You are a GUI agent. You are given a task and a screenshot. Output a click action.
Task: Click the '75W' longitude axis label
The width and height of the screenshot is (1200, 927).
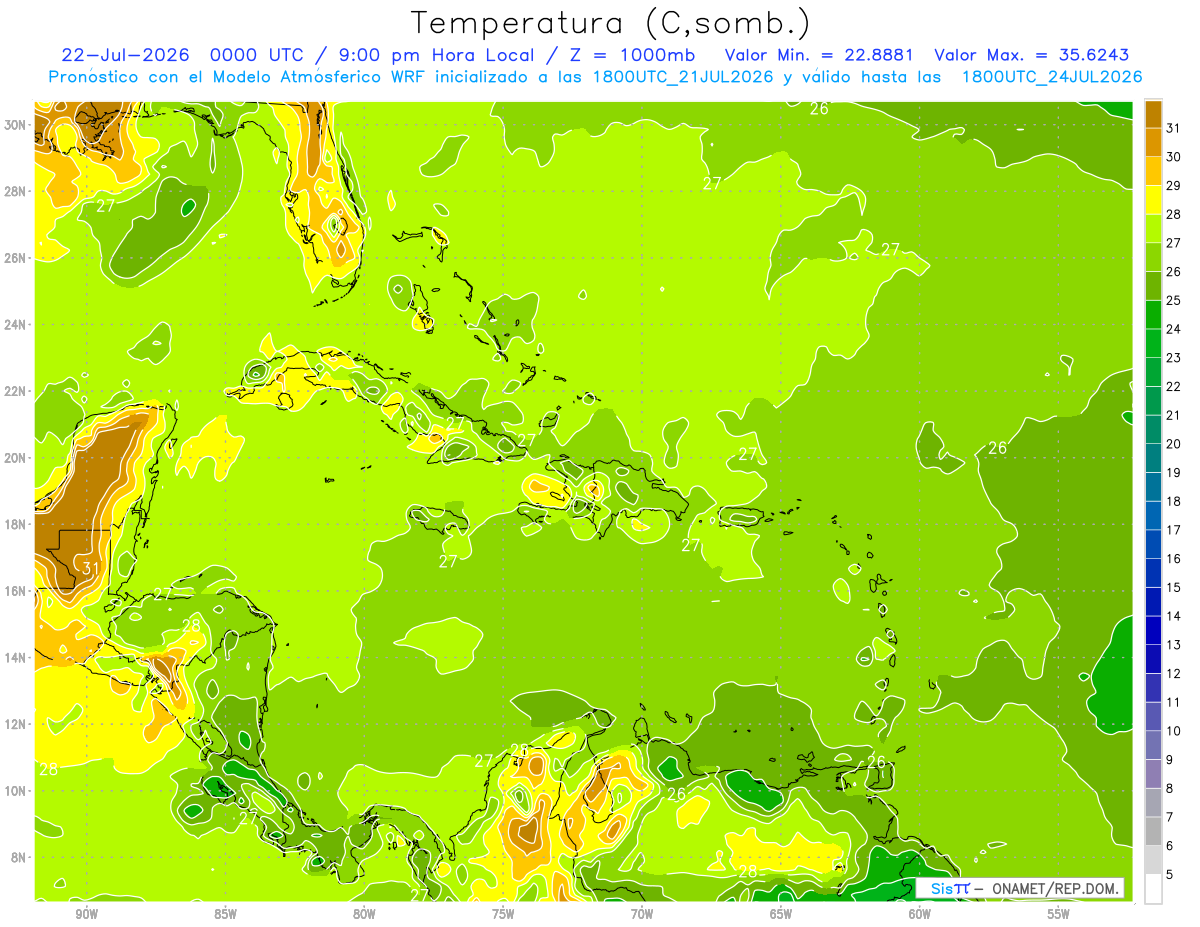click(x=503, y=913)
